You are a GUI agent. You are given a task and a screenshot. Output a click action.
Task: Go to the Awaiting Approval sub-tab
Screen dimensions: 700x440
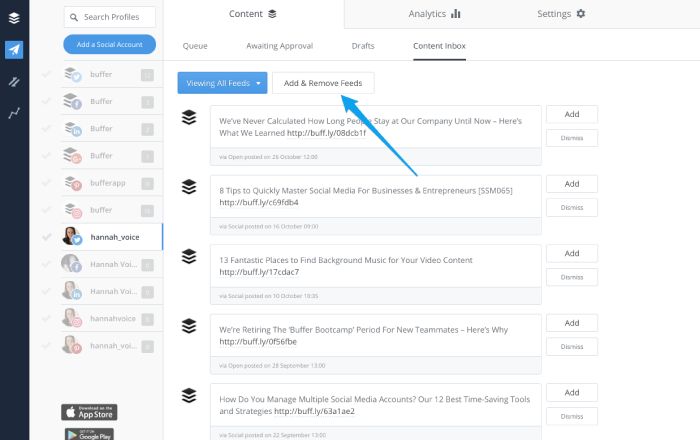(x=279, y=46)
